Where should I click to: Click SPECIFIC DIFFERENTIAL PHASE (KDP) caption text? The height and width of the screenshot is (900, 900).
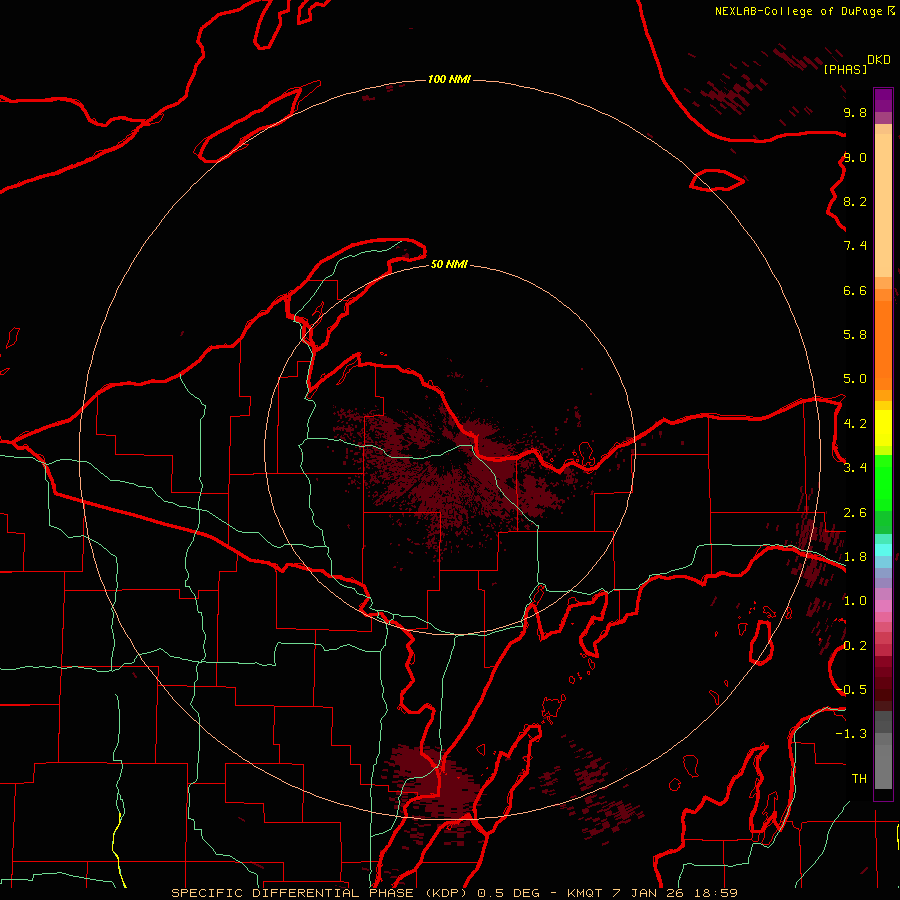point(318,893)
